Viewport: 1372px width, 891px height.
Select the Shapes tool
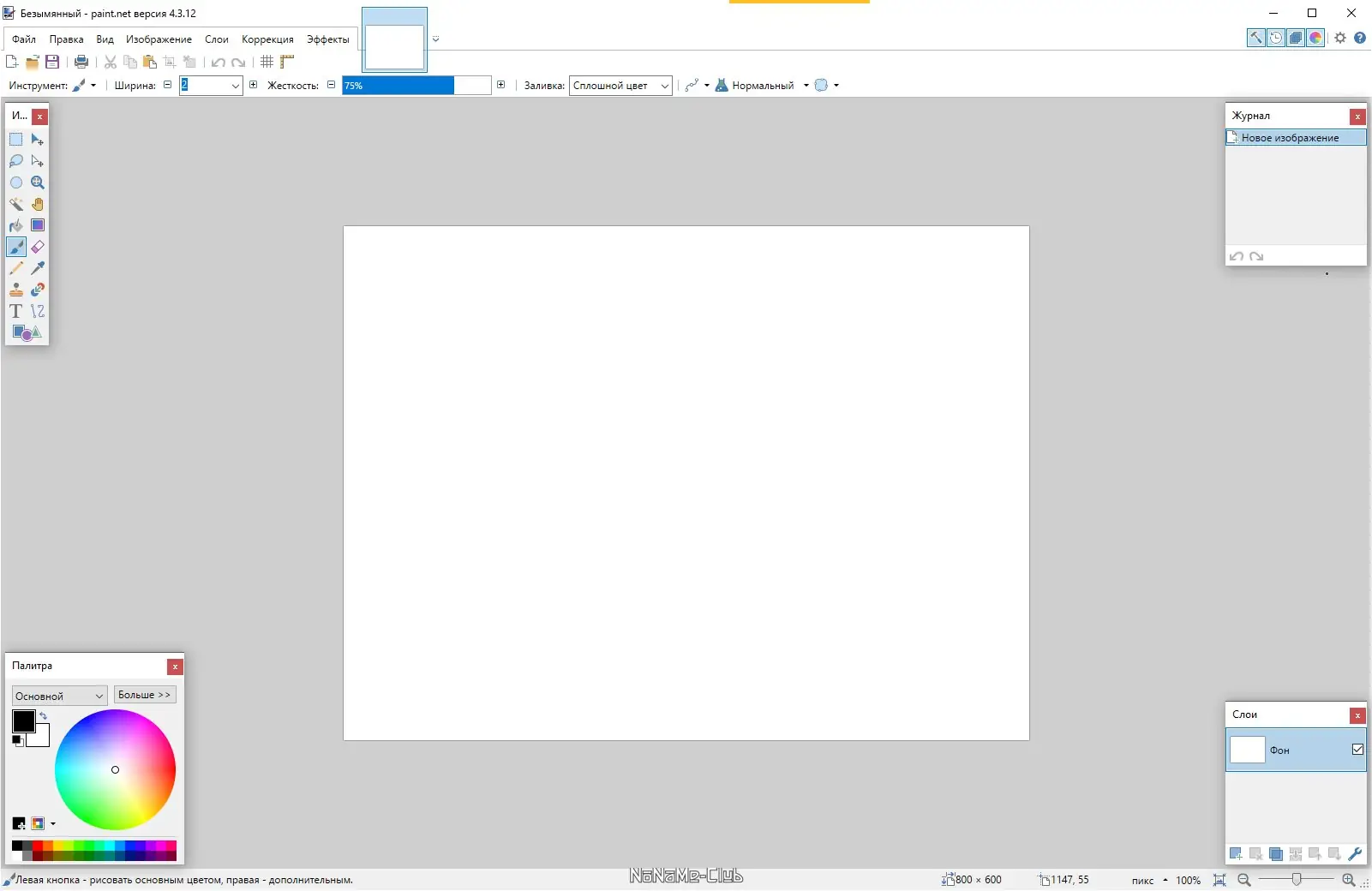click(x=27, y=332)
